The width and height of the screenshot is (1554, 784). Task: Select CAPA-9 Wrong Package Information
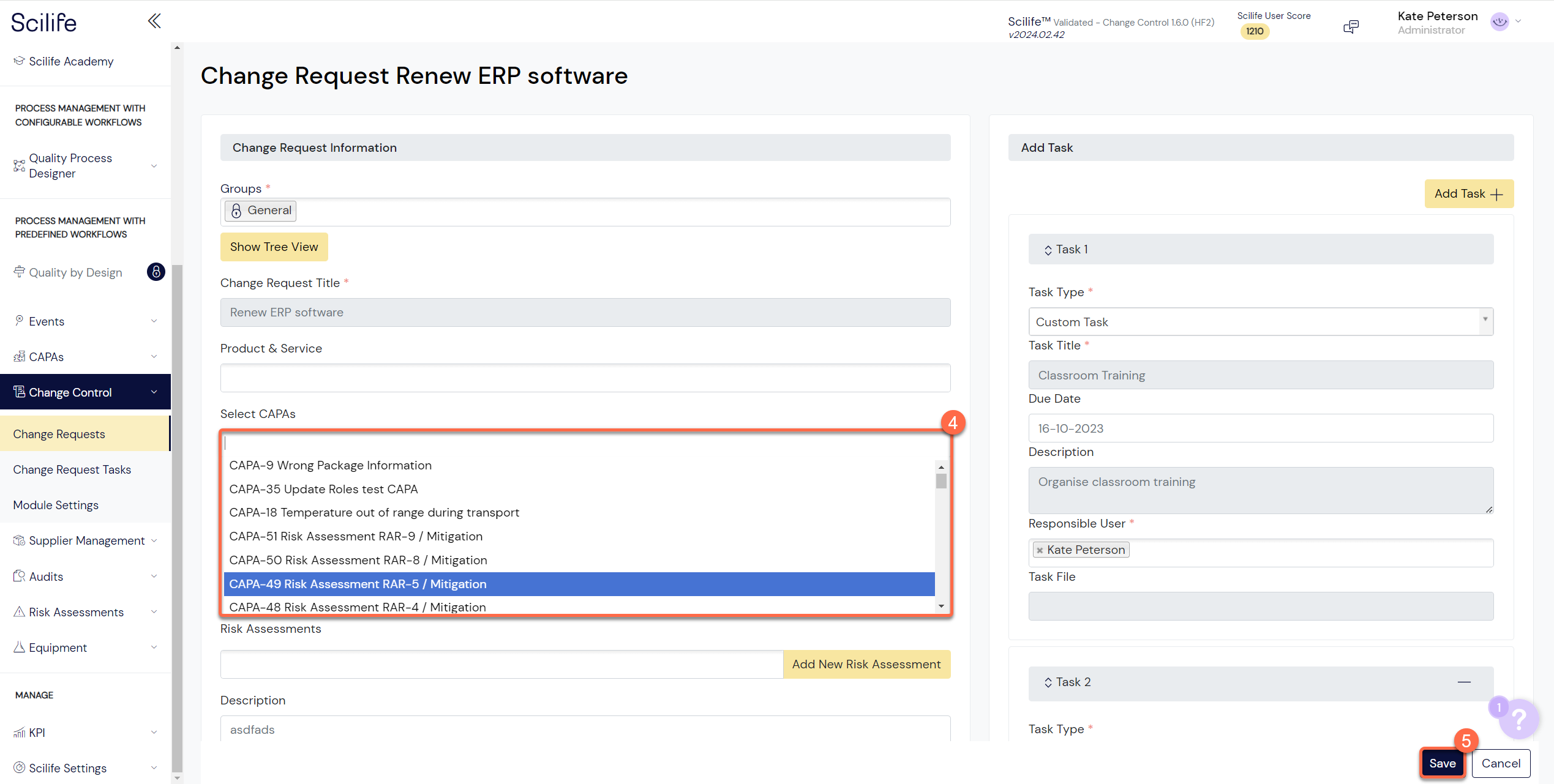579,465
